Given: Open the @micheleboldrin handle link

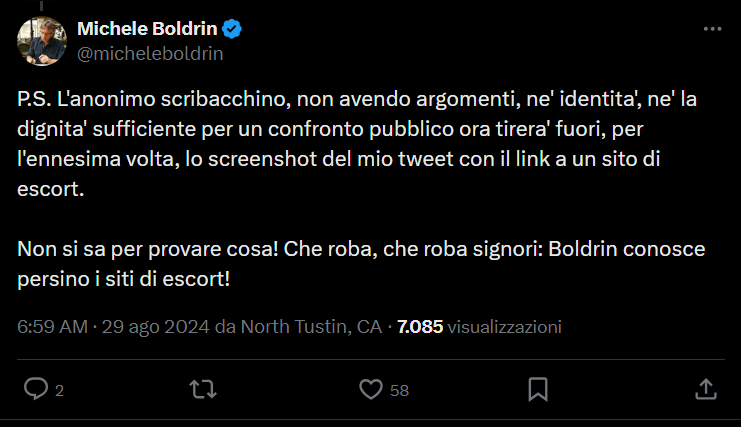Looking at the screenshot, I should [x=149, y=54].
